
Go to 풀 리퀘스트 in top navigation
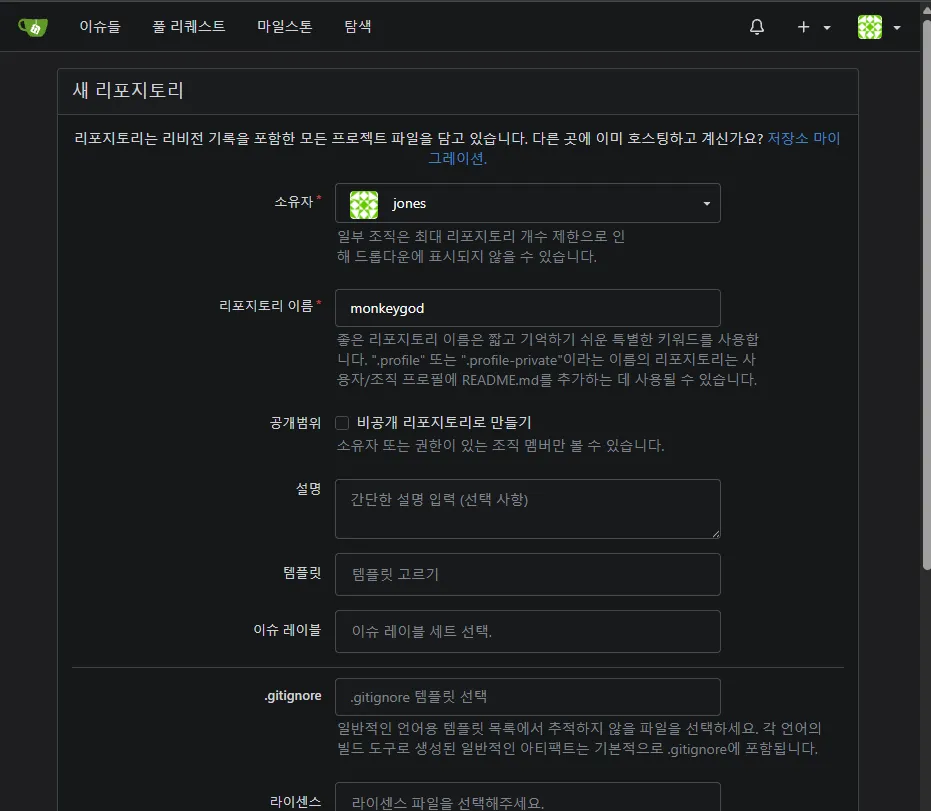tap(189, 27)
